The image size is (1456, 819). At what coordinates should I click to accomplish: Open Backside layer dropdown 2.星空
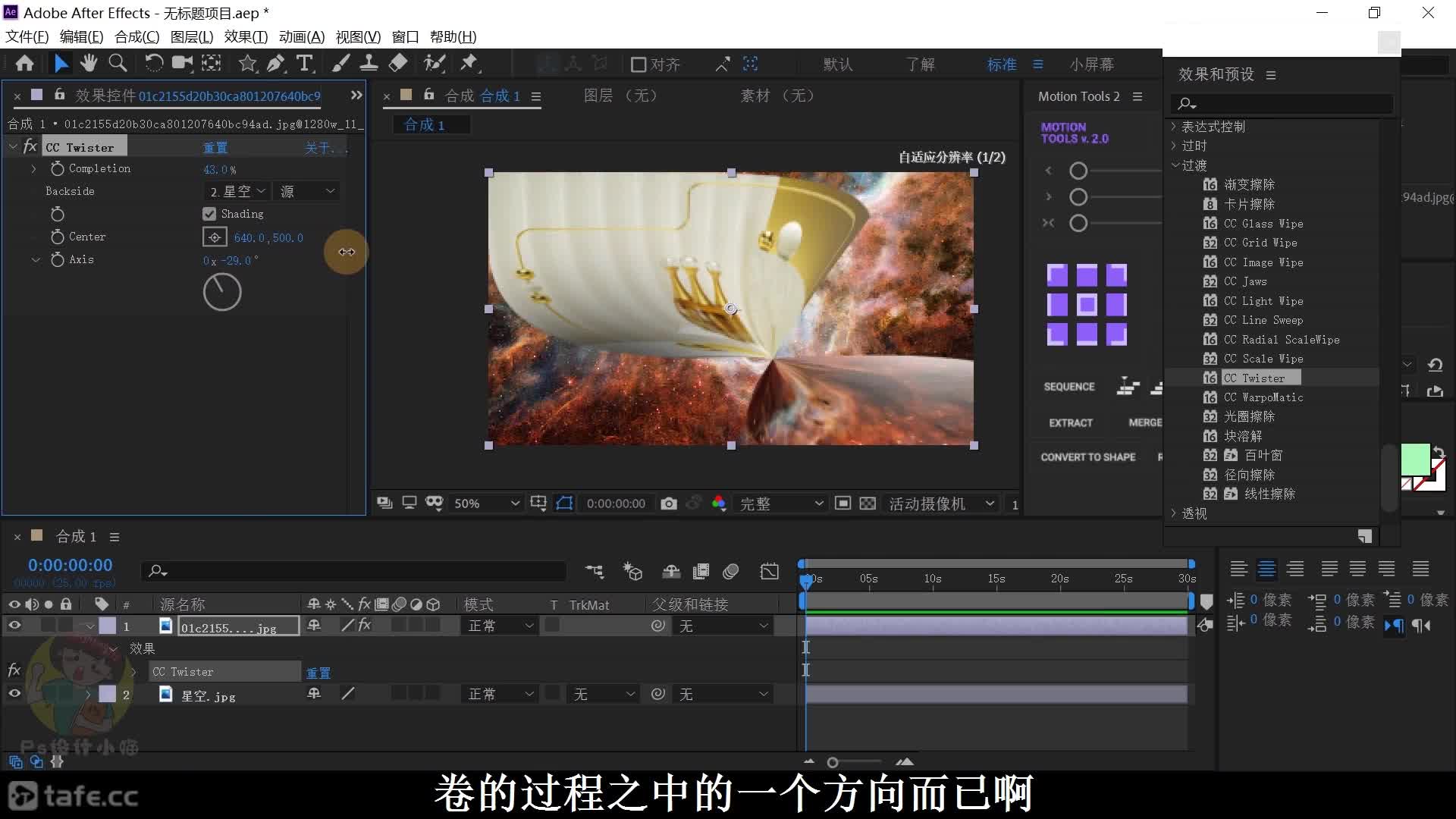[237, 191]
